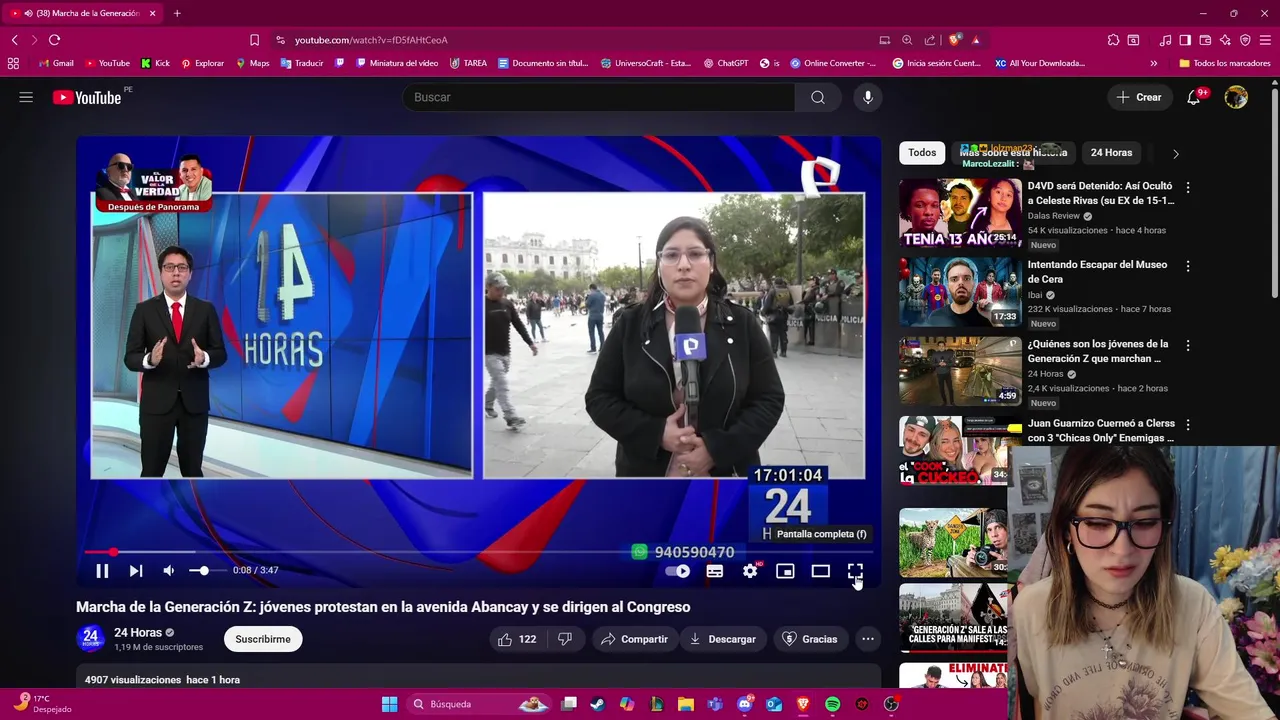Open options for Juan Guarnizo video
This screenshot has height=720, width=1280.
click(x=1188, y=425)
